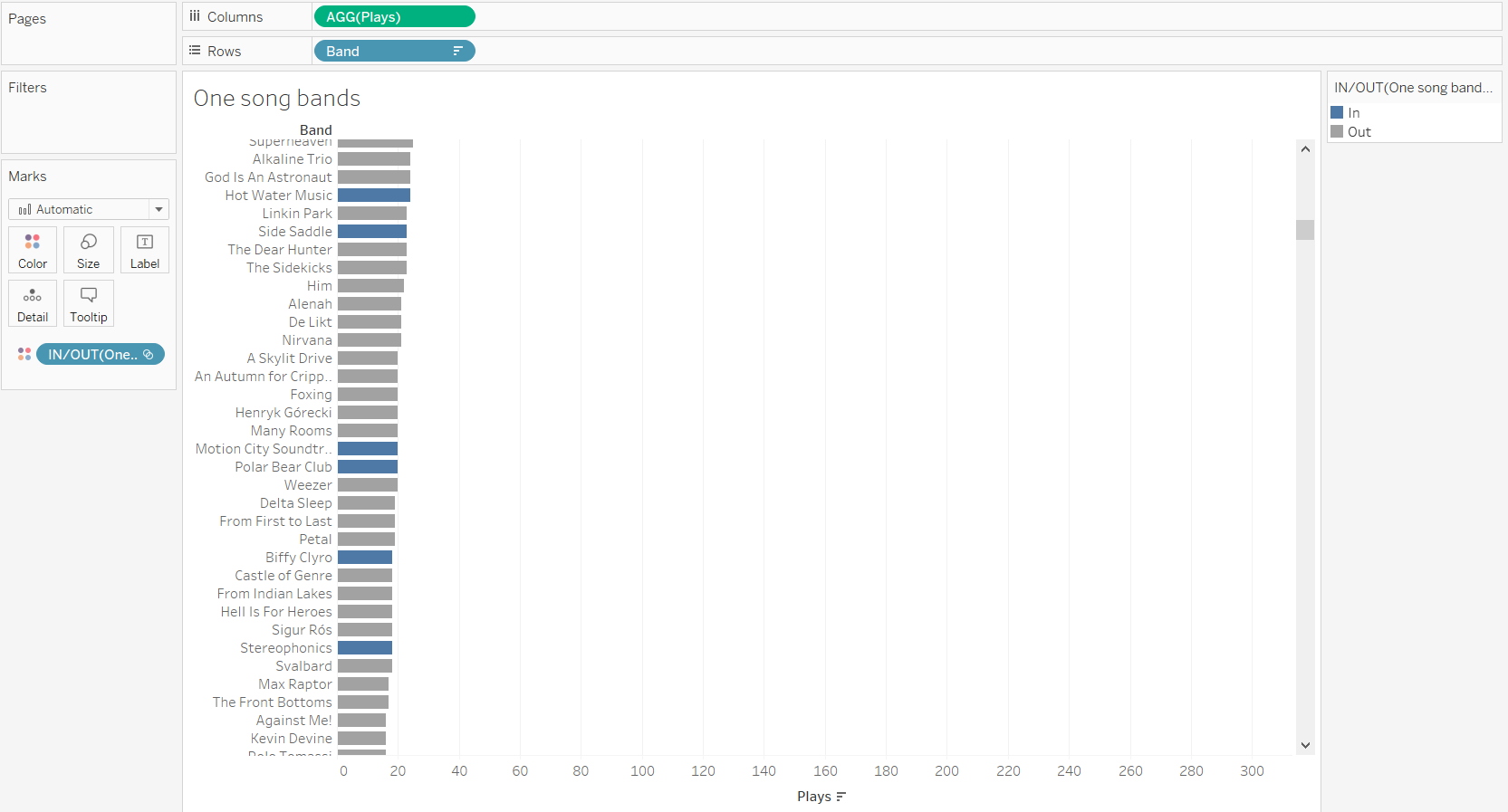Click the Columns shelf icon

pyautogui.click(x=195, y=16)
